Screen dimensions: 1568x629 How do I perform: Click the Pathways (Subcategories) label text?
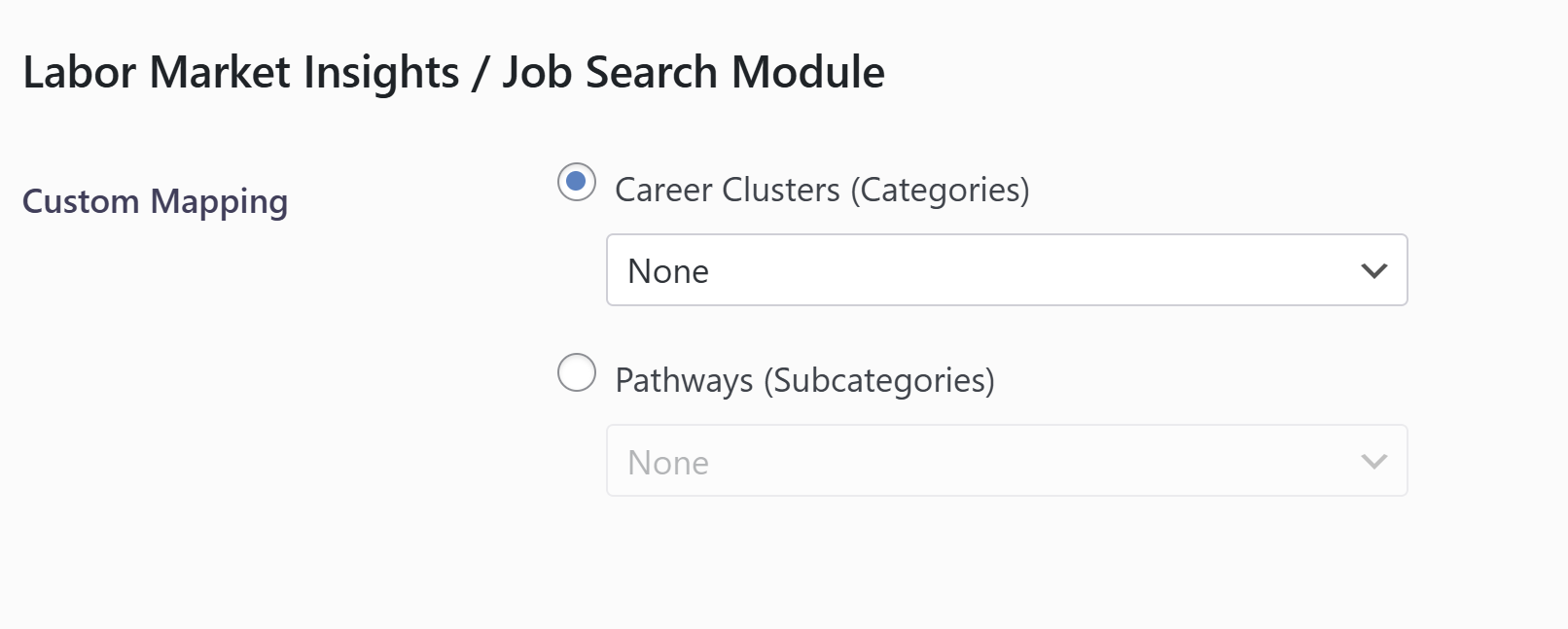[x=804, y=380]
